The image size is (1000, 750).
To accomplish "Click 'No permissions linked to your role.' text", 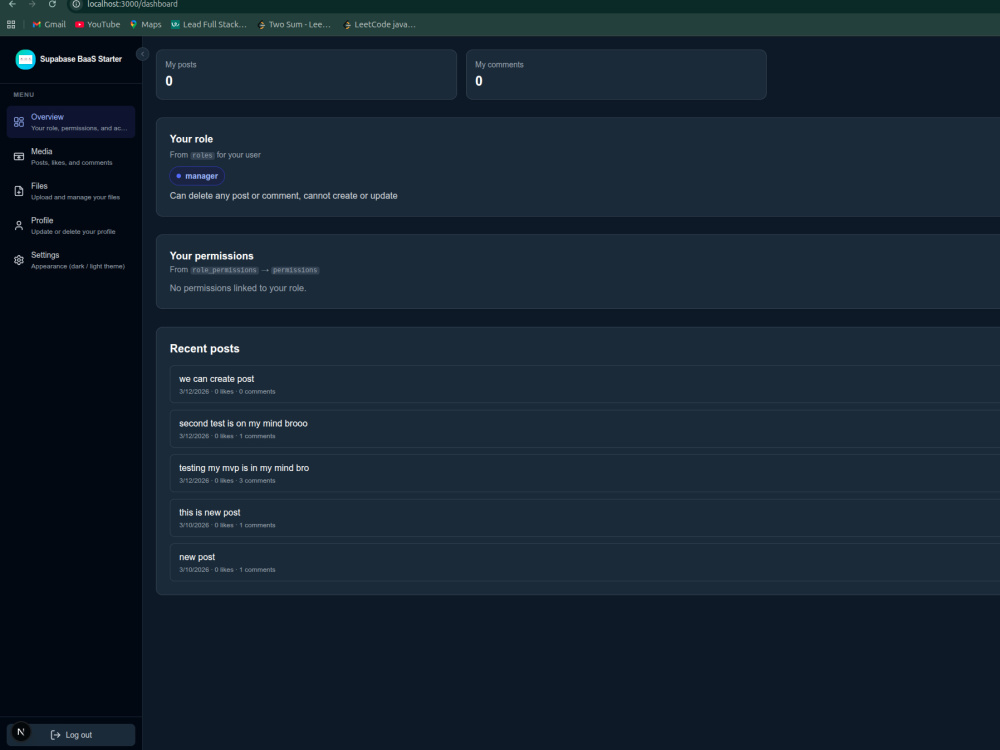I will click(238, 288).
